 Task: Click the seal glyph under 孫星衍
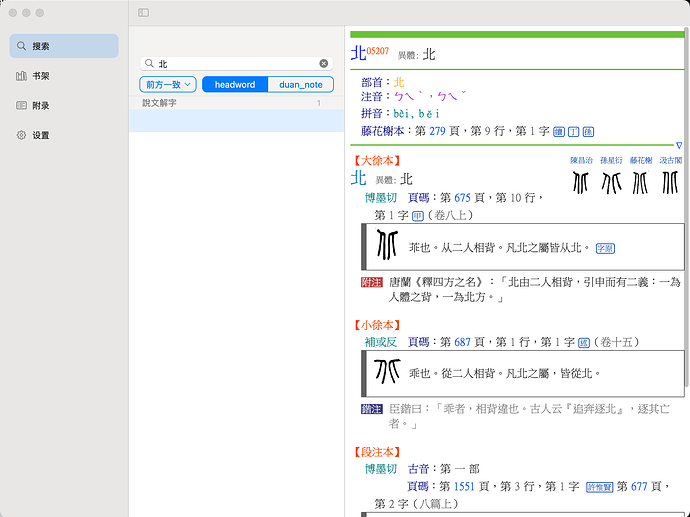[x=611, y=183]
